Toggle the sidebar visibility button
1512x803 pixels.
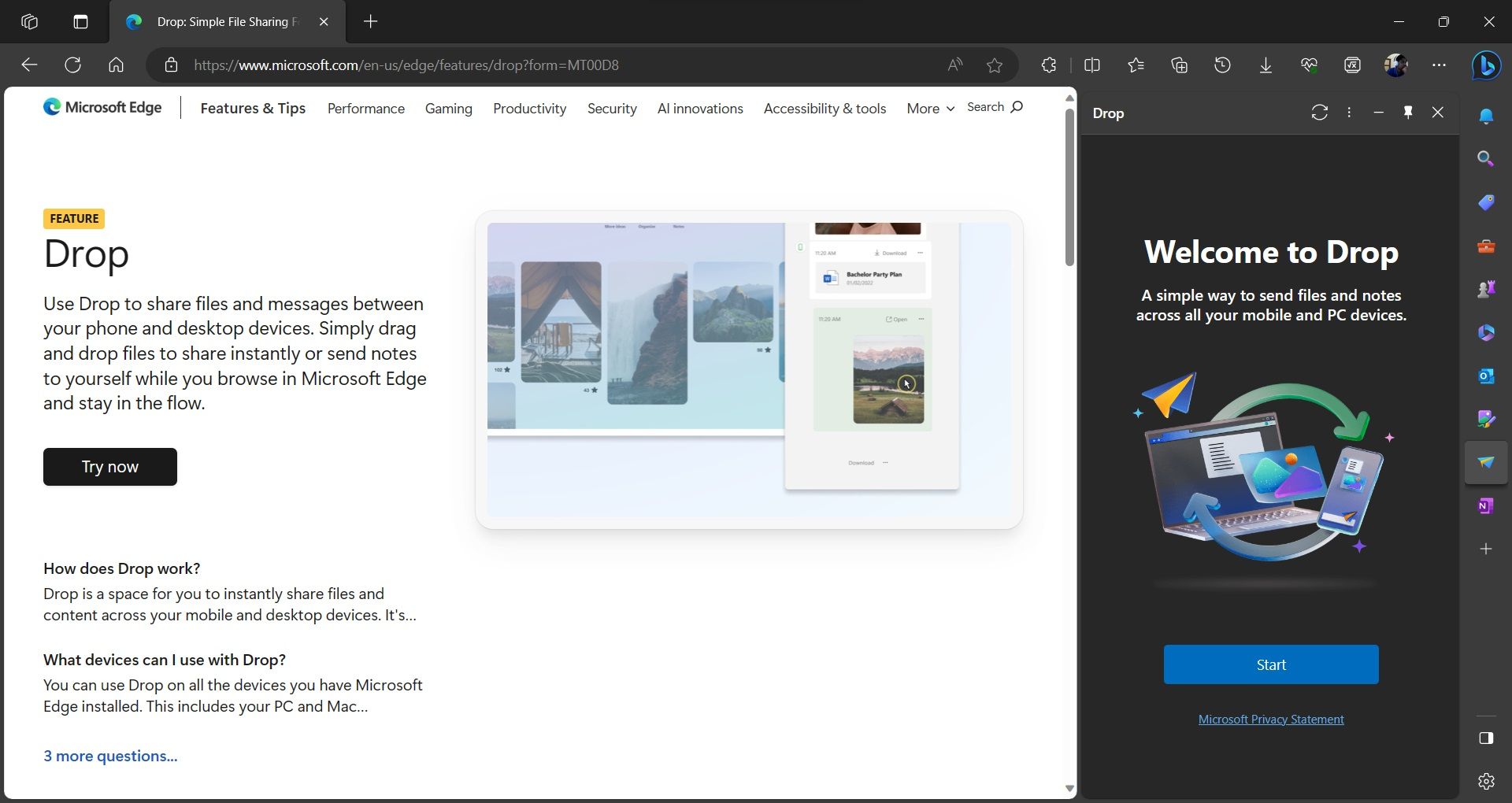(1485, 738)
